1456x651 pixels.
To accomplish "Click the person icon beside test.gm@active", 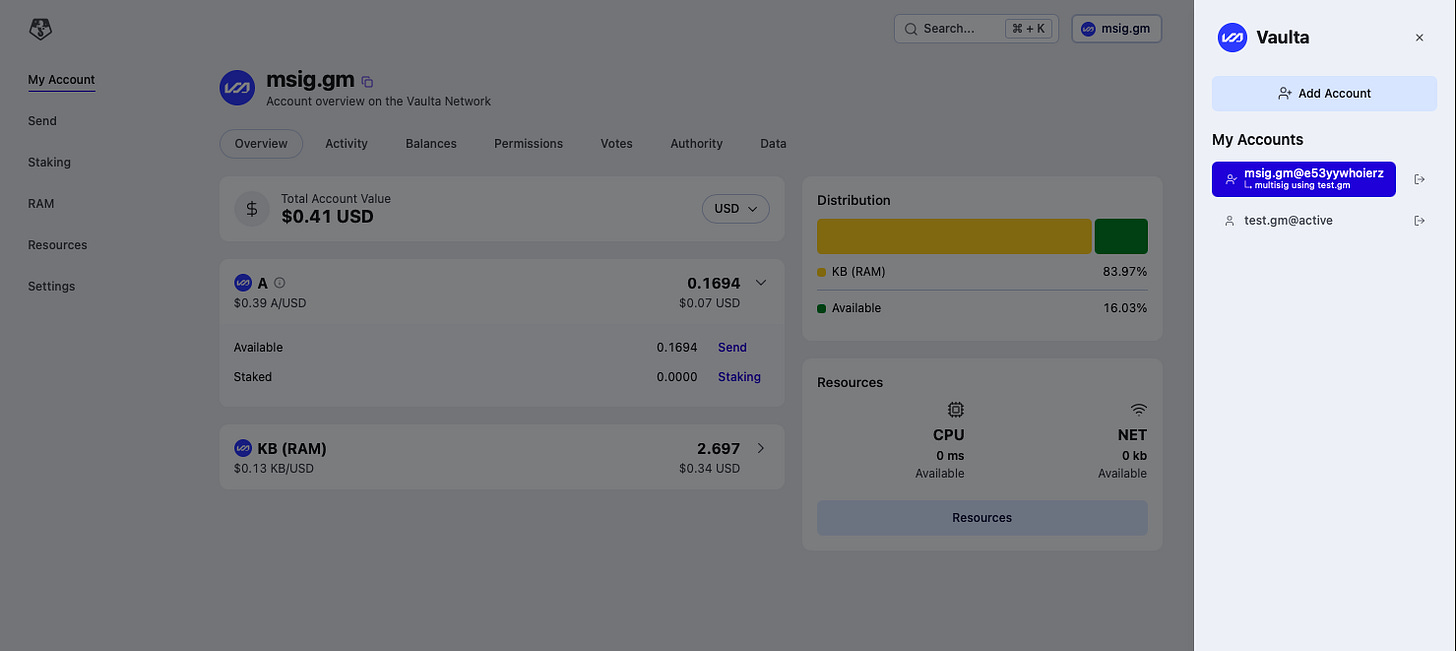I will [x=1230, y=221].
